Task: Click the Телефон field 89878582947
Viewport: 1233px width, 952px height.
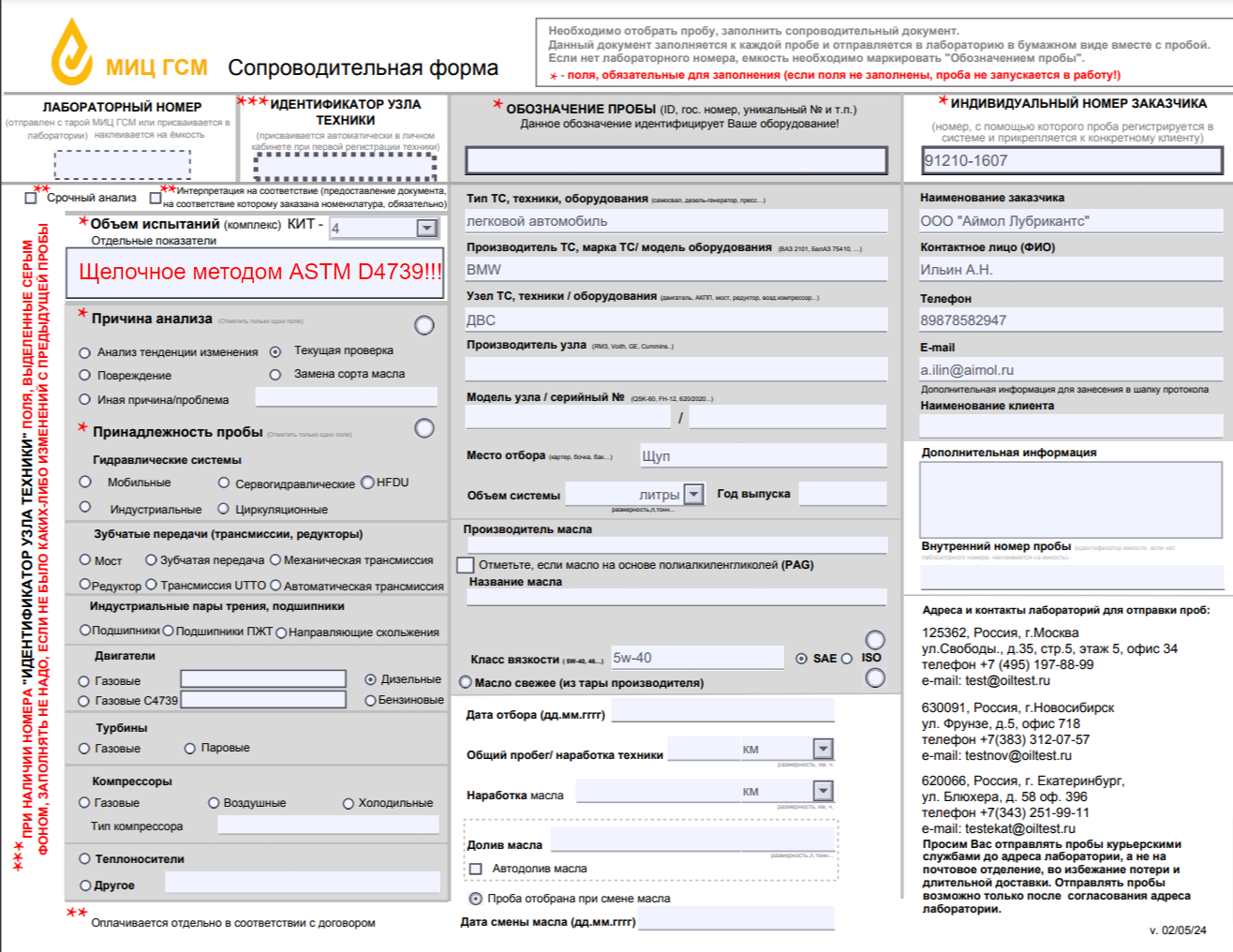Action: (1071, 320)
